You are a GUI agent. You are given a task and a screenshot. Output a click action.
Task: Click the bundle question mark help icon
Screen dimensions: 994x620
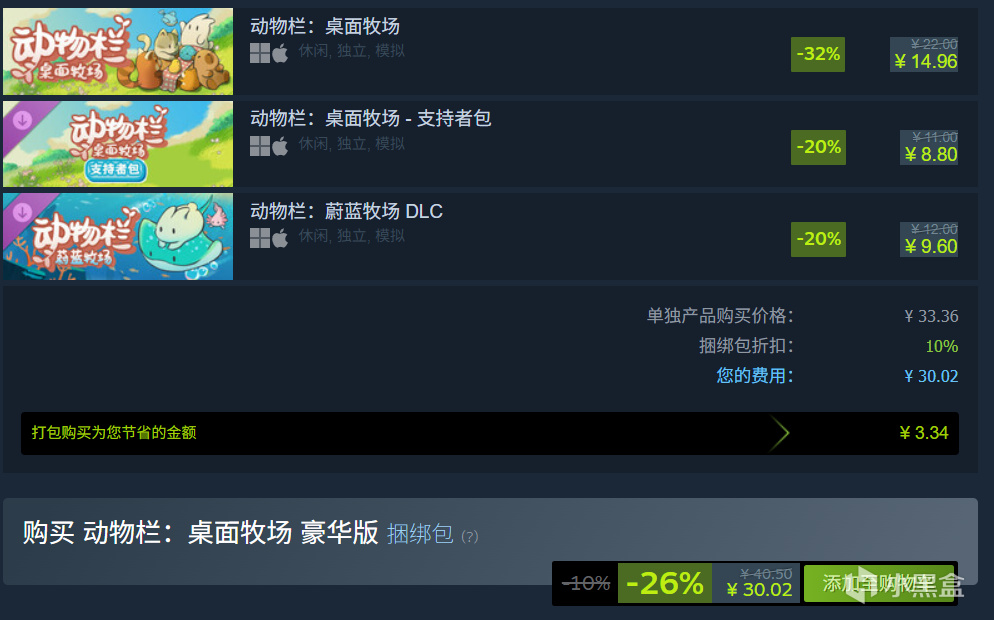pyautogui.click(x=470, y=537)
